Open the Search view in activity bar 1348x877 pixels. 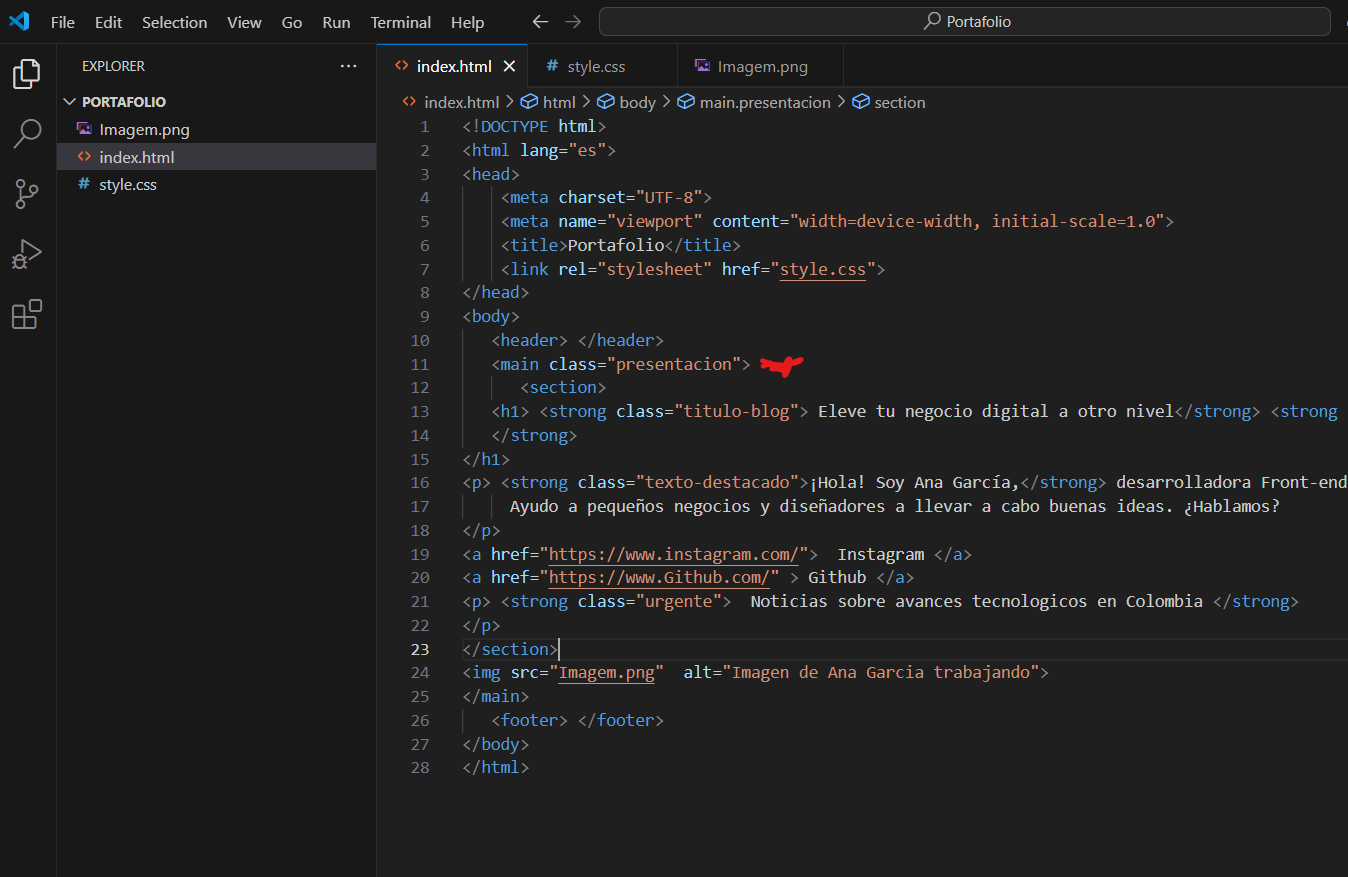pos(27,133)
